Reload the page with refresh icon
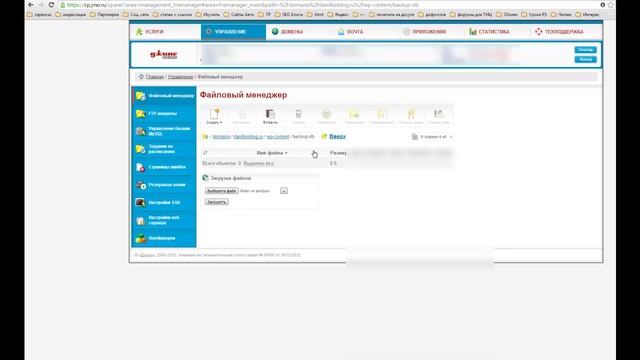Image resolution: width=640 pixels, height=360 pixels. click(x=51, y=5)
